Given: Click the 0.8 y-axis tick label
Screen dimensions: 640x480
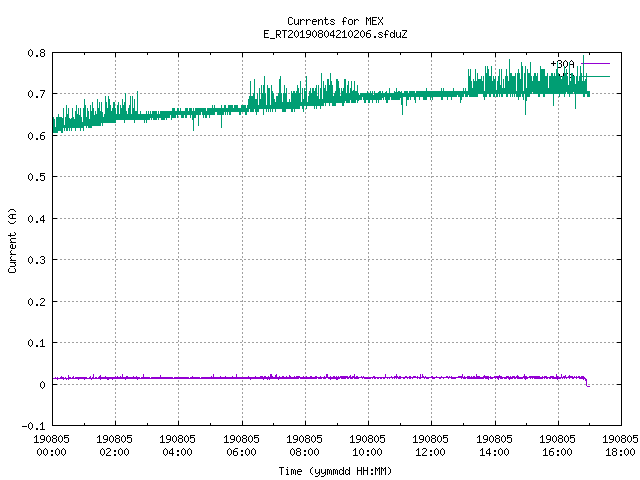Looking at the screenshot, I should [37, 53].
